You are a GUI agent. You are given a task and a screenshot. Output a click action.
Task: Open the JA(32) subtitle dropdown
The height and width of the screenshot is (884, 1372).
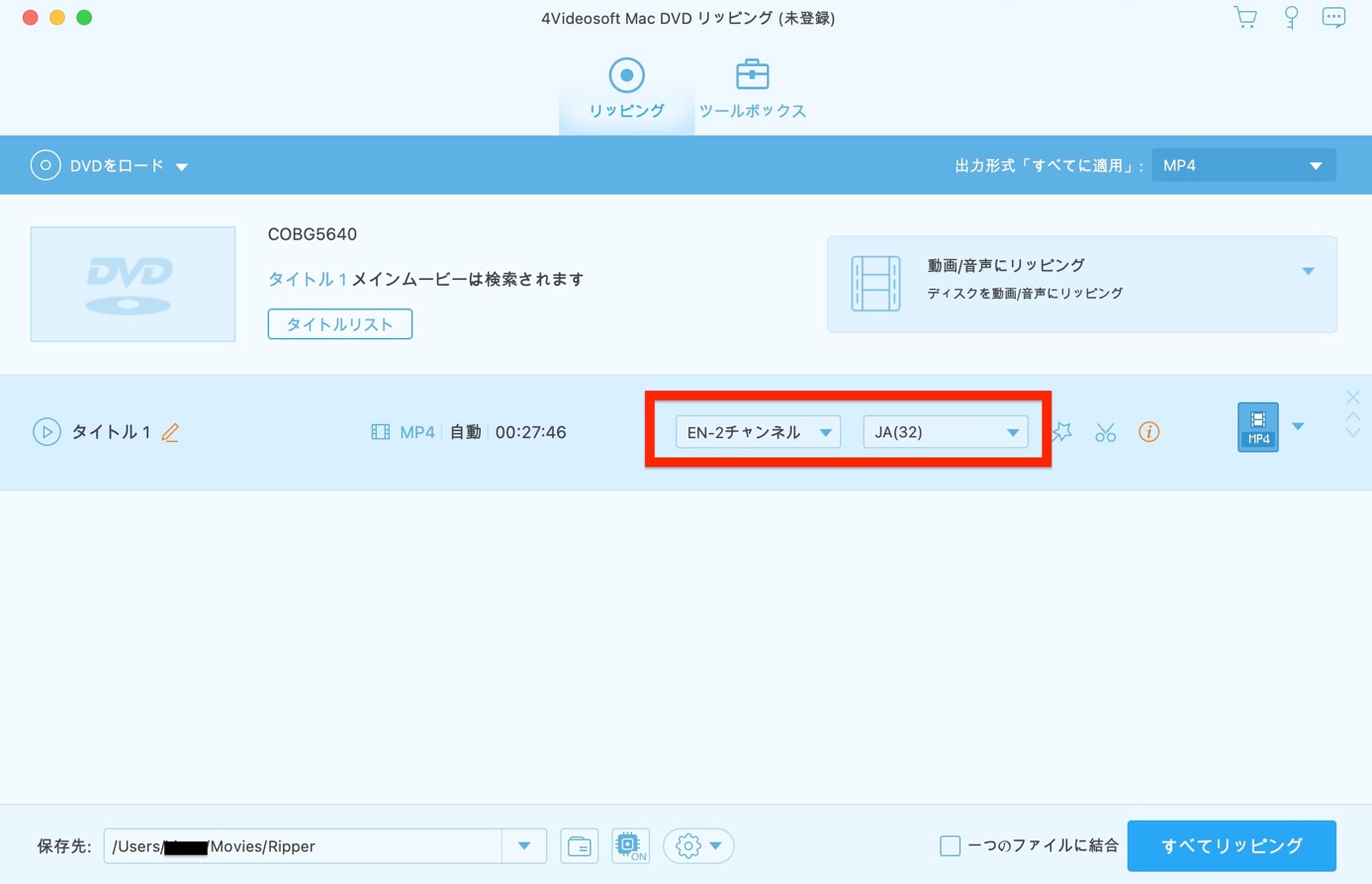tap(945, 432)
